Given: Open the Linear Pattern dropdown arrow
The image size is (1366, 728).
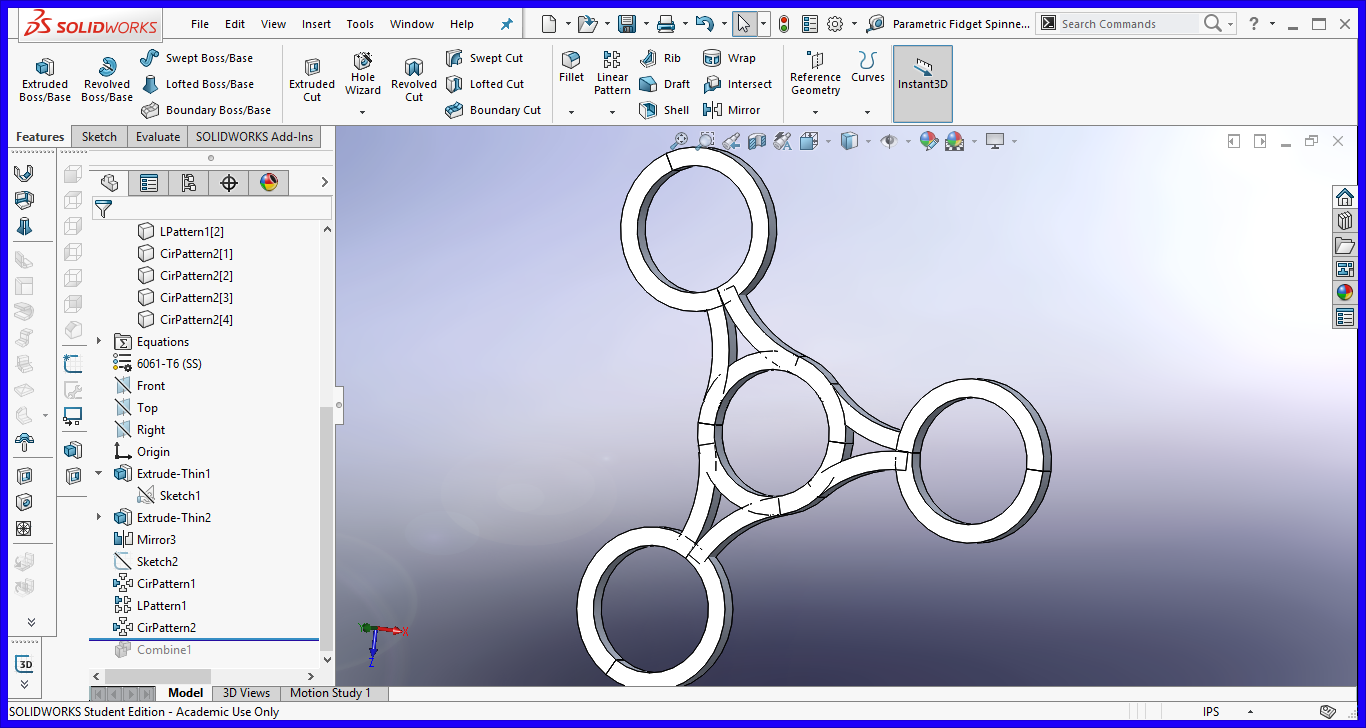Looking at the screenshot, I should 612,112.
